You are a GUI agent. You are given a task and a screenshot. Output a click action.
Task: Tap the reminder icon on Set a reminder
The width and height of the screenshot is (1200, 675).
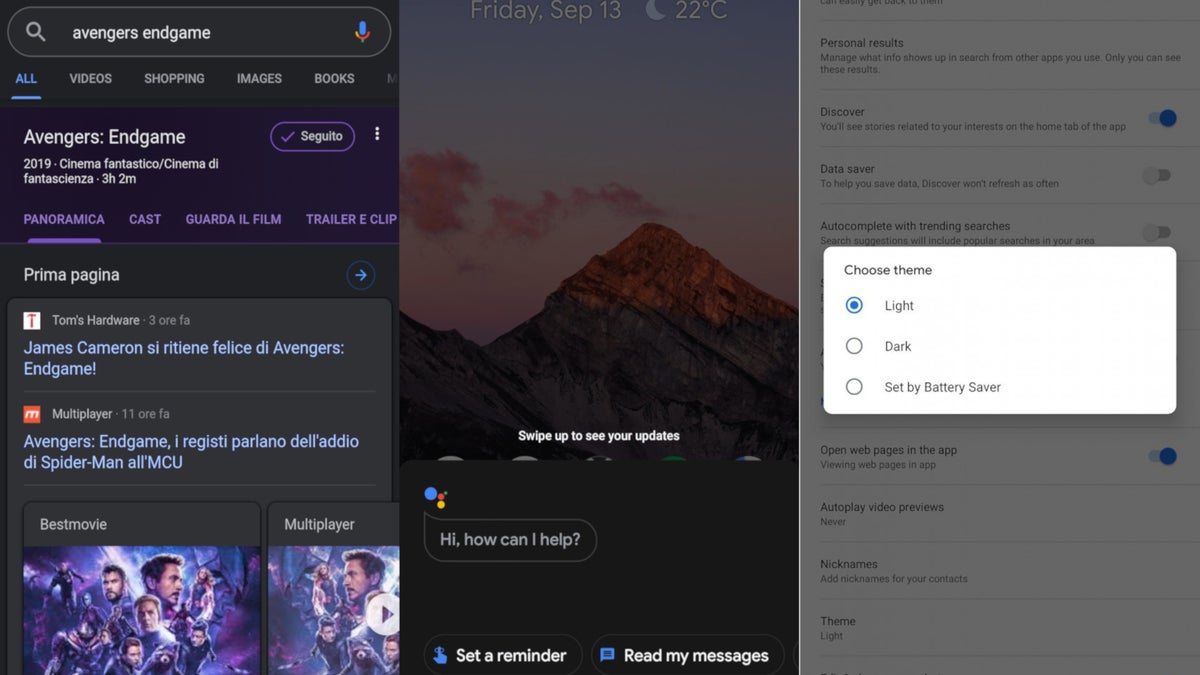(x=439, y=656)
